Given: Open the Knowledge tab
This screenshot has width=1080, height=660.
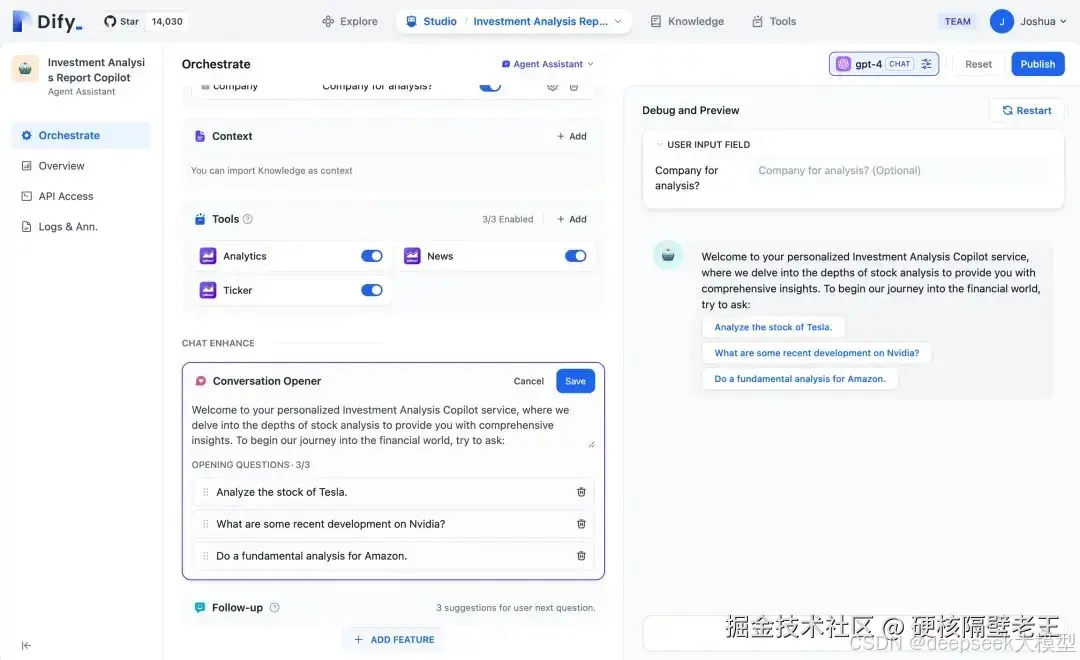Looking at the screenshot, I should tap(687, 20).
